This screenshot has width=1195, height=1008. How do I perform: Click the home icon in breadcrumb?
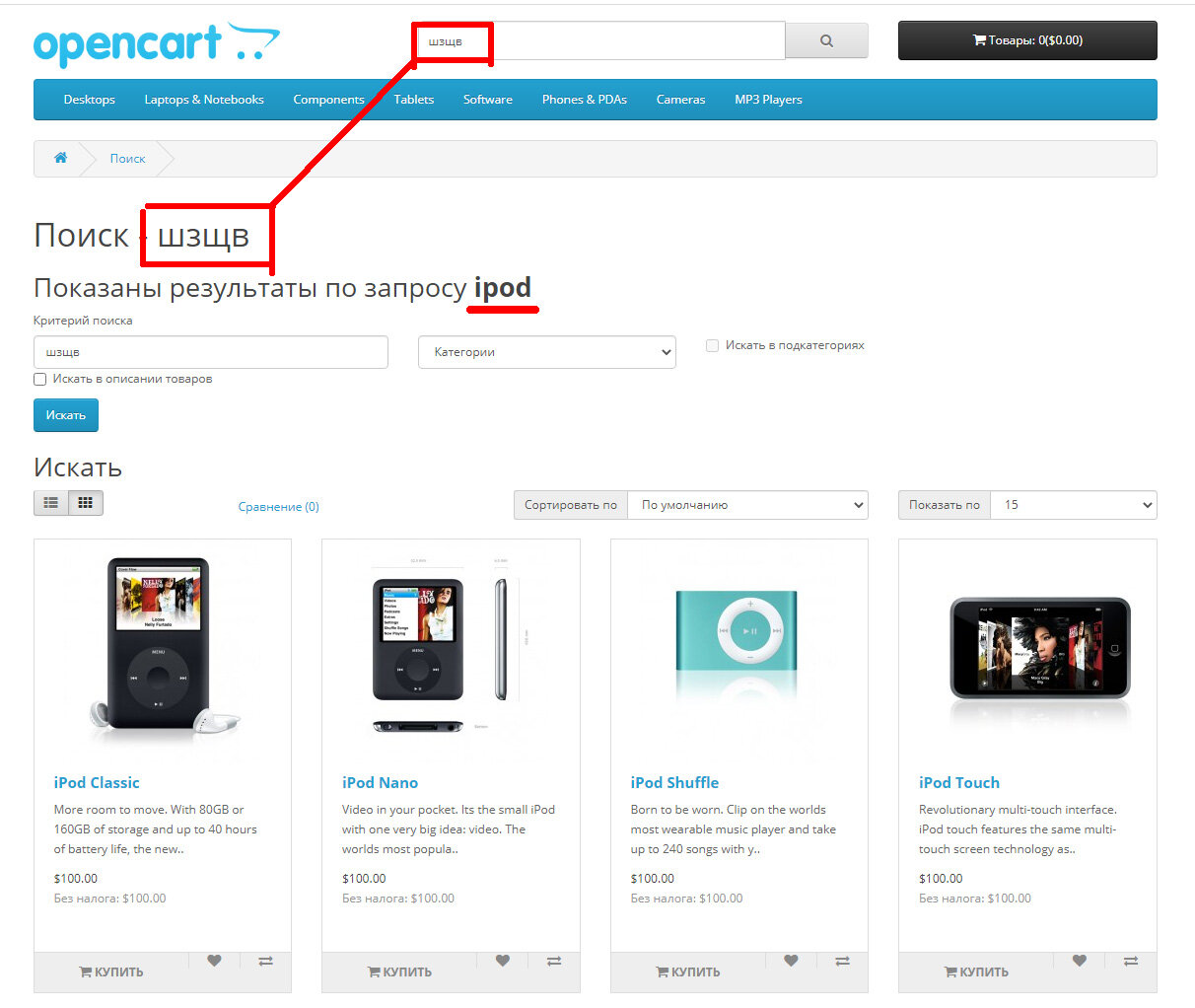(60, 158)
